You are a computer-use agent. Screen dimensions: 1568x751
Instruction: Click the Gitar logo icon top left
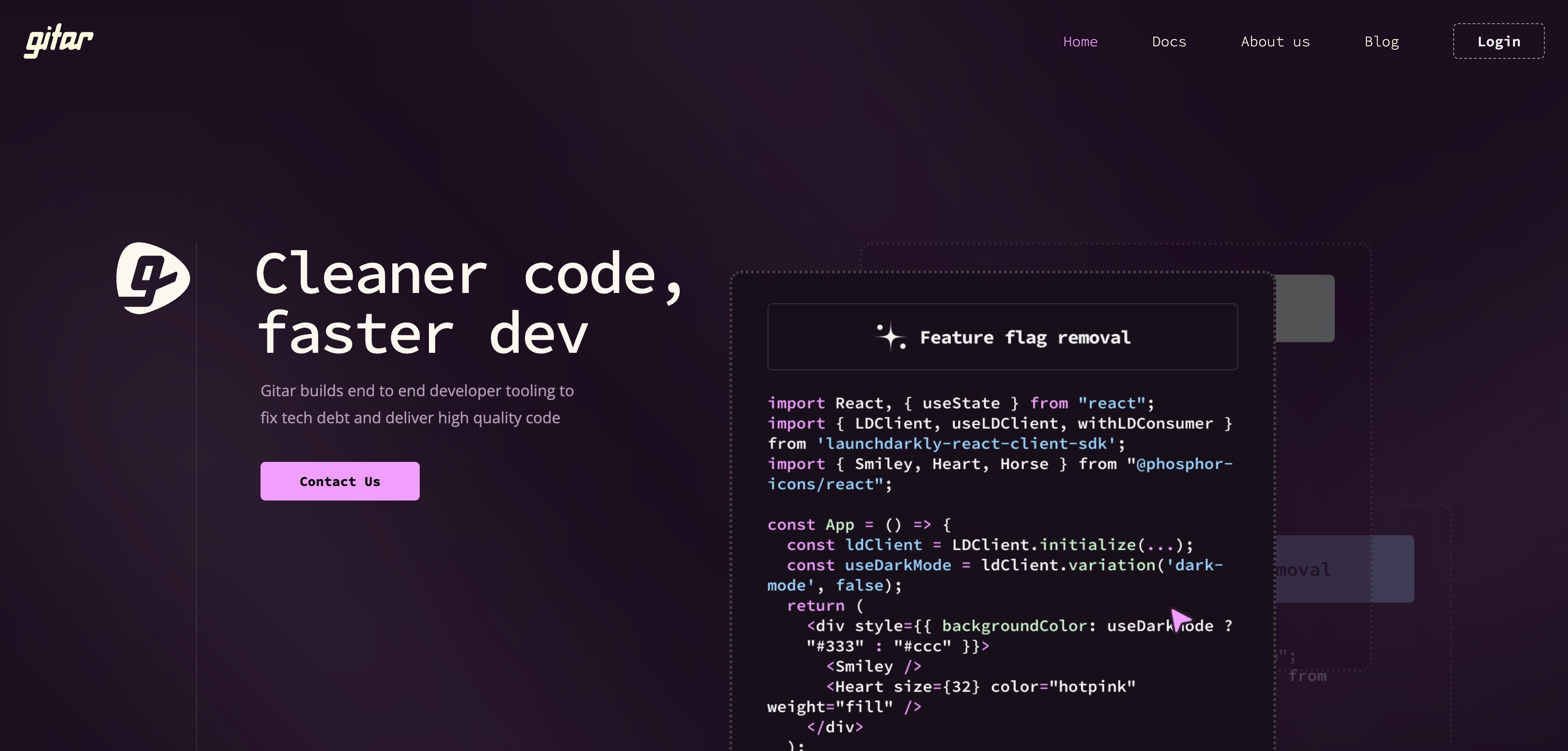(x=58, y=40)
